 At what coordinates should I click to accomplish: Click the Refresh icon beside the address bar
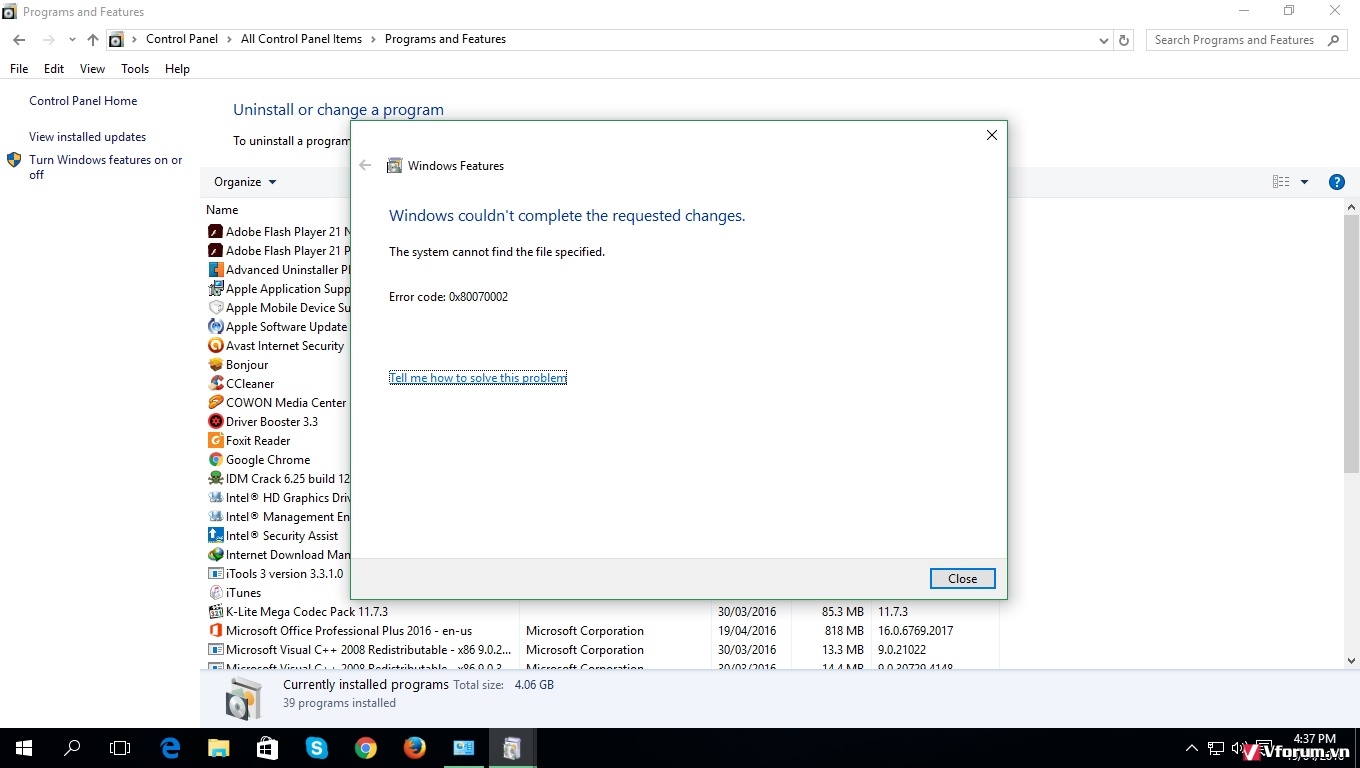coord(1124,40)
